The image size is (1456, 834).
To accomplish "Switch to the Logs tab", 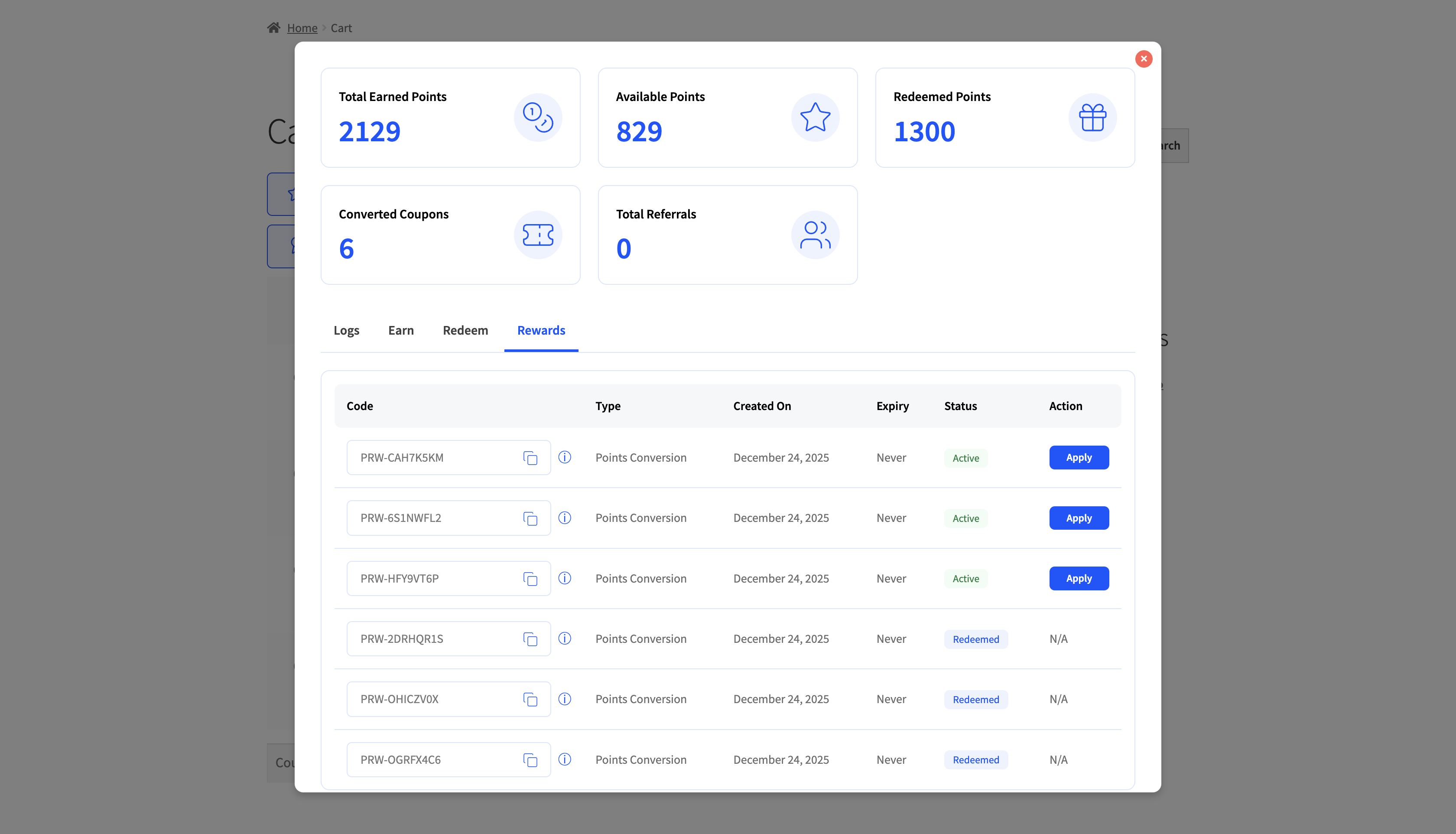I will 346,330.
